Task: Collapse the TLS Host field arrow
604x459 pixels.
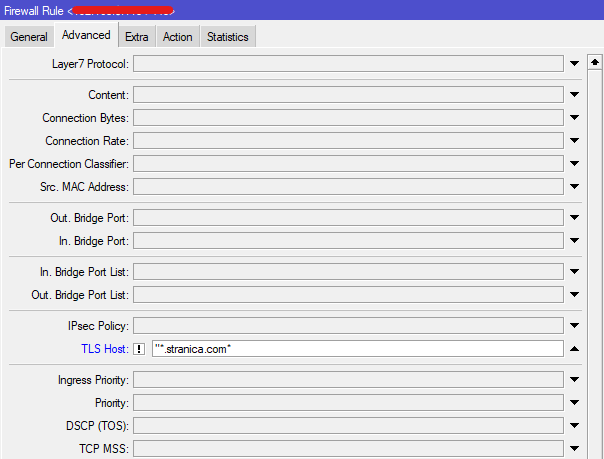Action: point(574,348)
